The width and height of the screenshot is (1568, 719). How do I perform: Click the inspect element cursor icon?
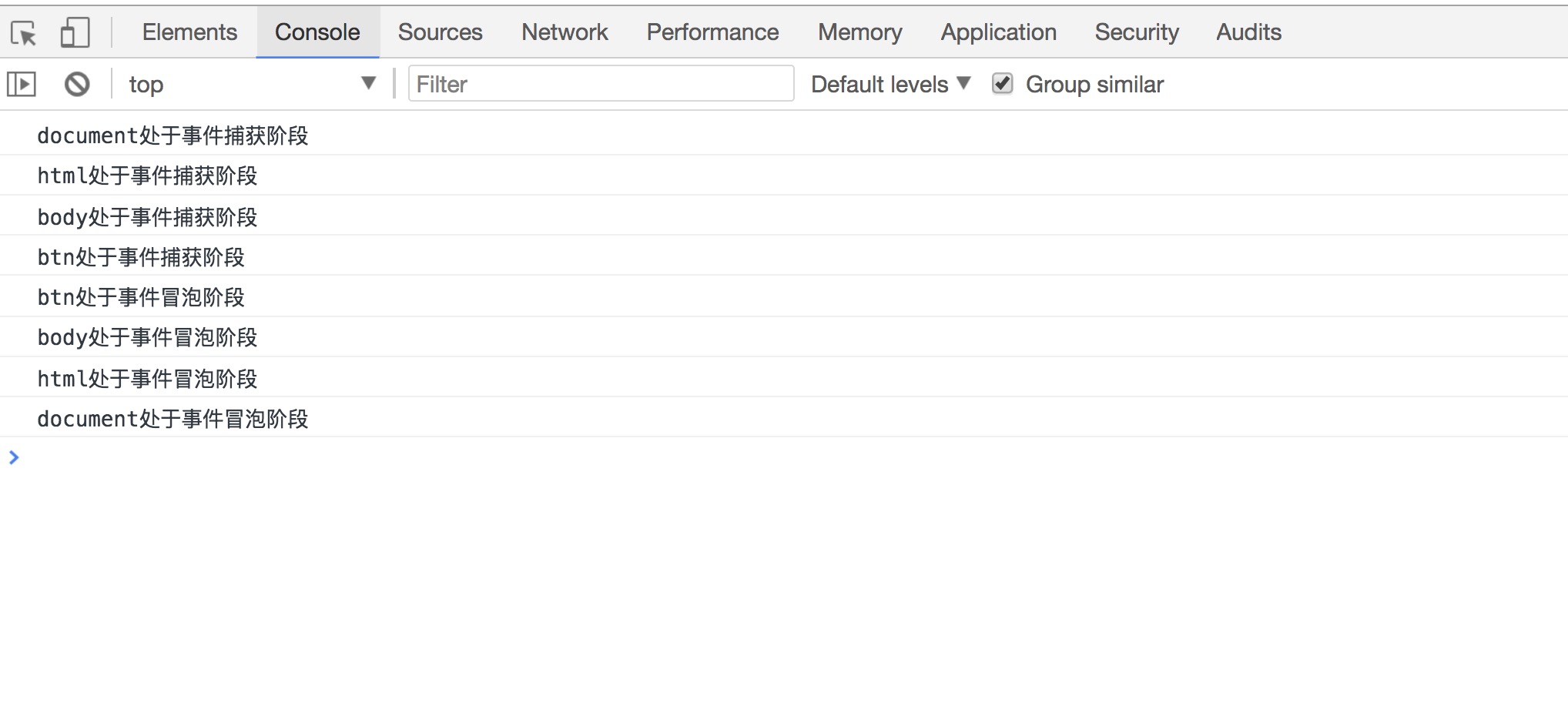coord(24,33)
